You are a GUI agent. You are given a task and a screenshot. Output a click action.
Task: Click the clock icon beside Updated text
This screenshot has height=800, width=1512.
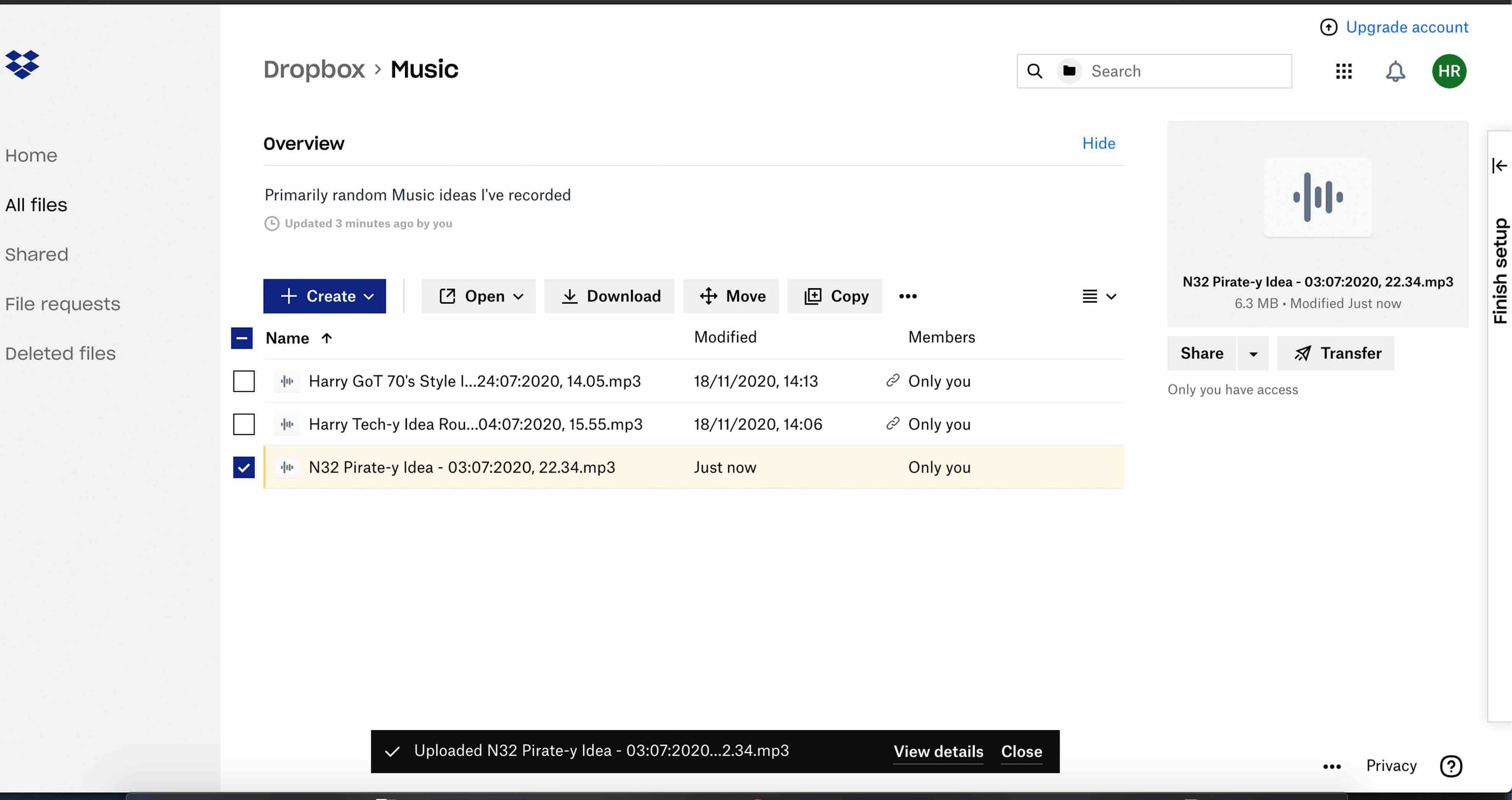click(x=271, y=223)
